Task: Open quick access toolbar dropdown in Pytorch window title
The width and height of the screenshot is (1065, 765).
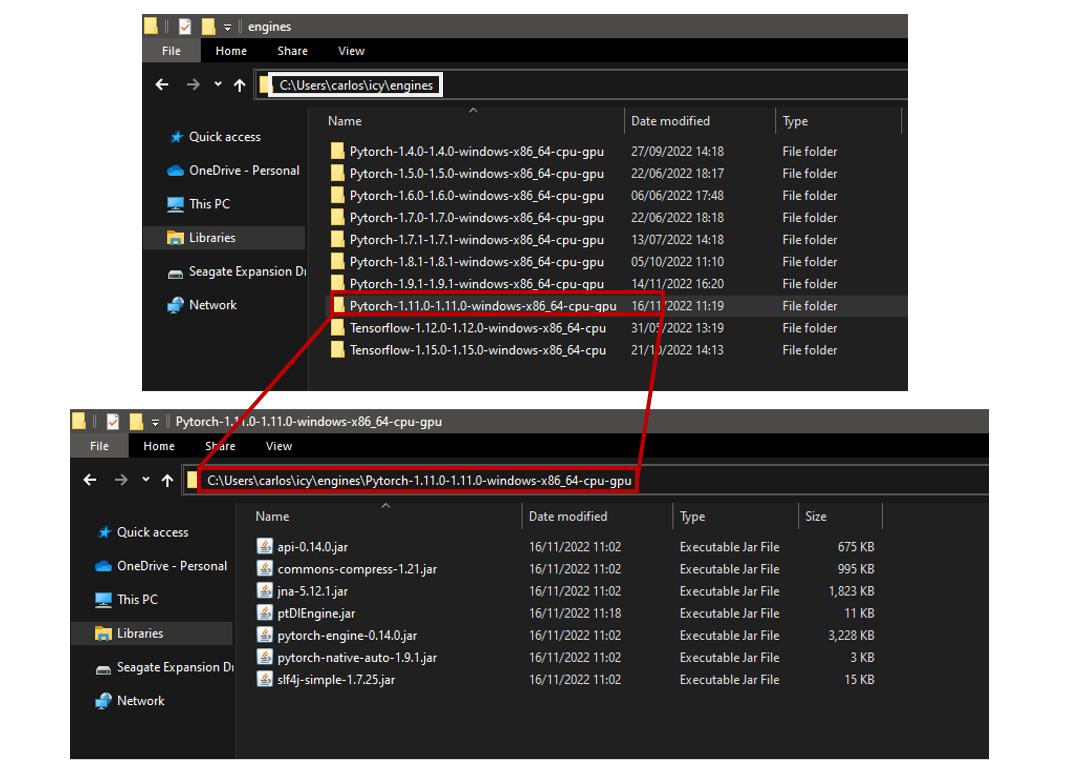Action: pos(155,423)
